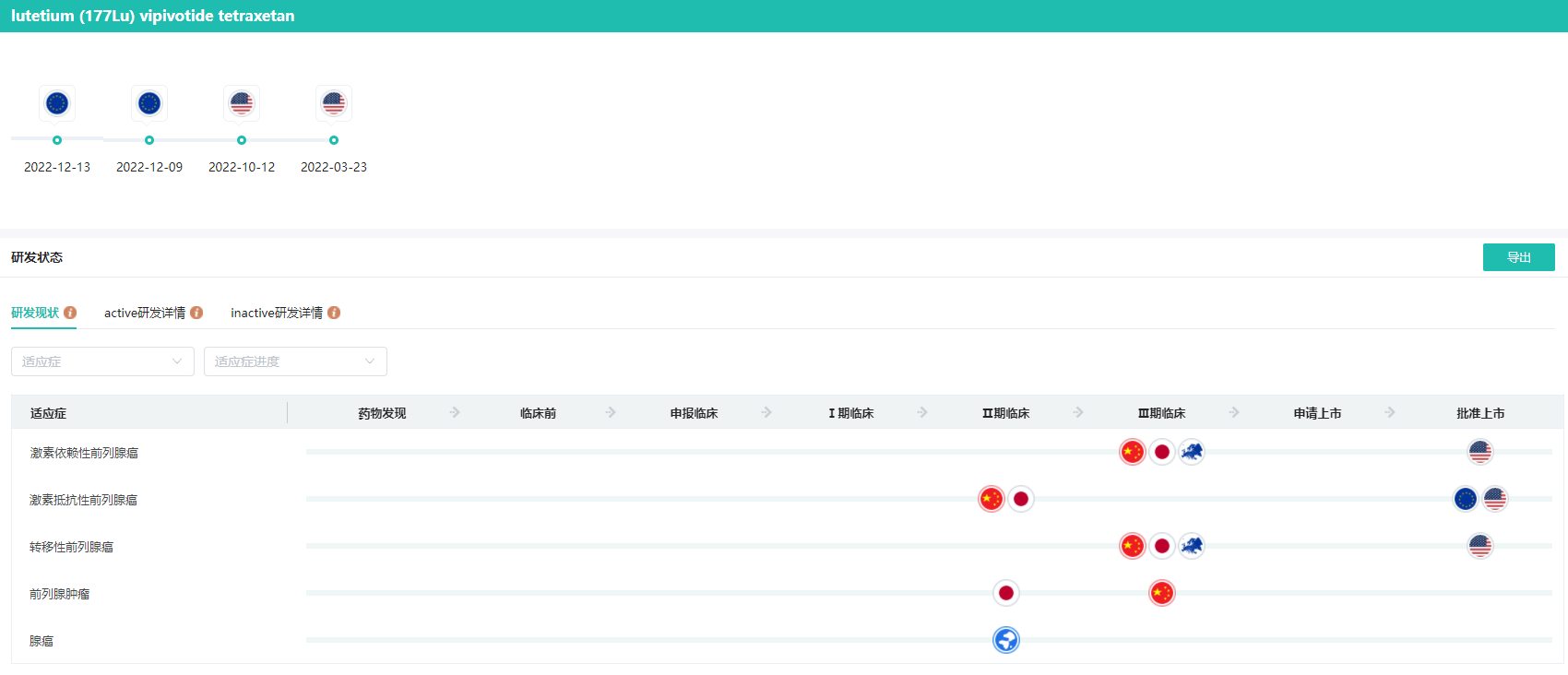Viewport: 1568px width, 675px height.
Task: Click the EU flag above 2022-12-13
Action: (x=57, y=103)
